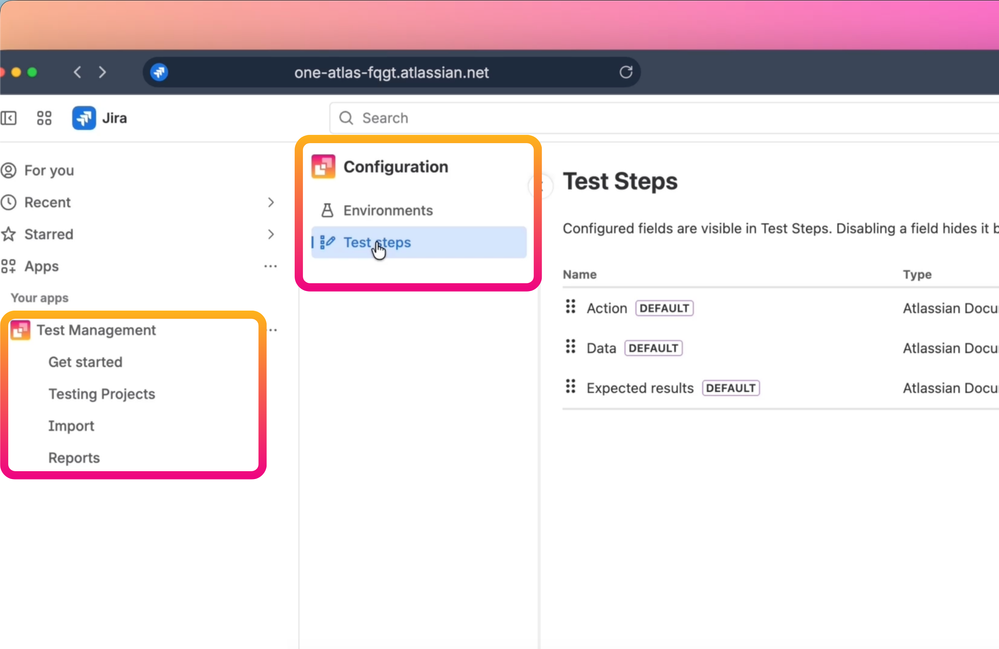Viewport: 999px width, 649px height.
Task: Click the For you profile icon
Action: click(9, 170)
